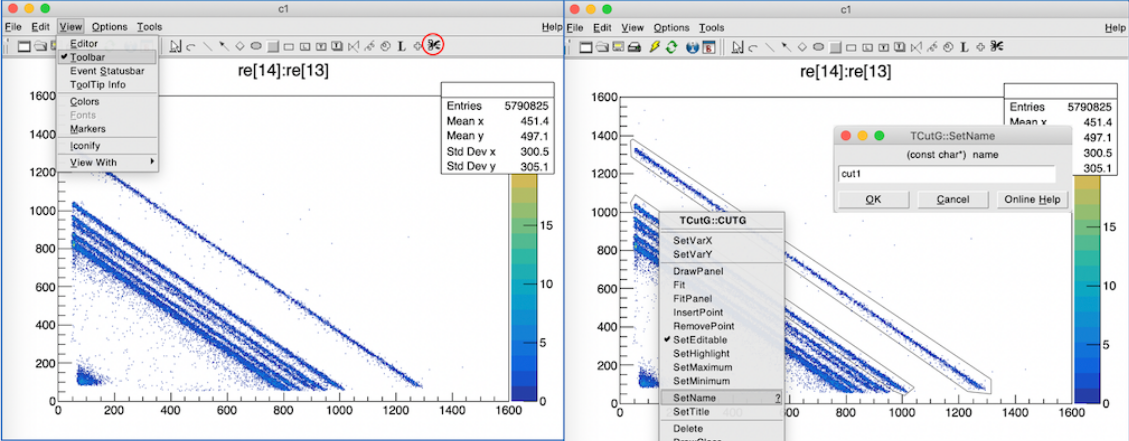Viewport: 1129px width, 441px height.
Task: Select Markers in the View menu
Action: [107, 129]
